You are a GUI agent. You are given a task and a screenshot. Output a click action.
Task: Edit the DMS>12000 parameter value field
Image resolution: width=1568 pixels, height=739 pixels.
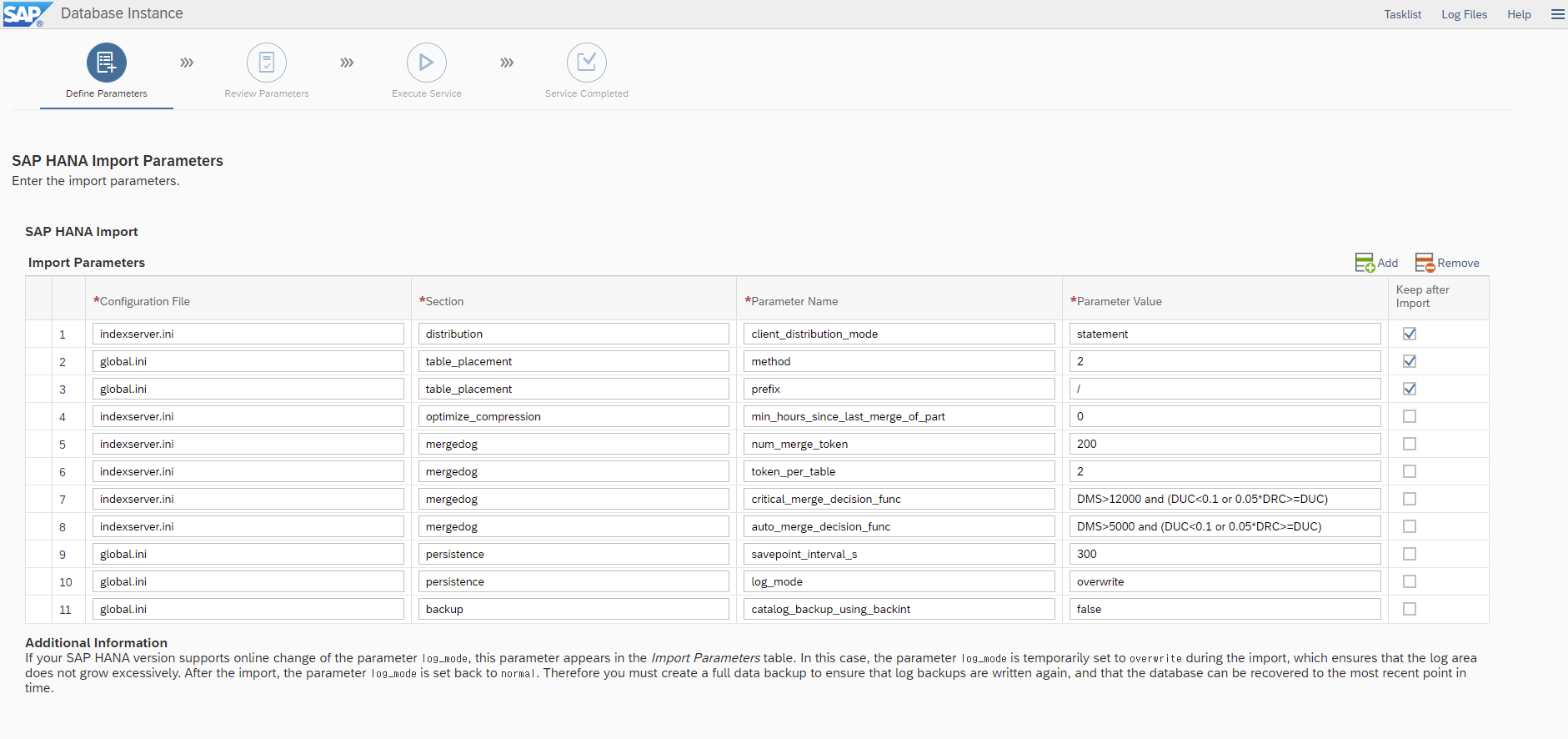1225,499
